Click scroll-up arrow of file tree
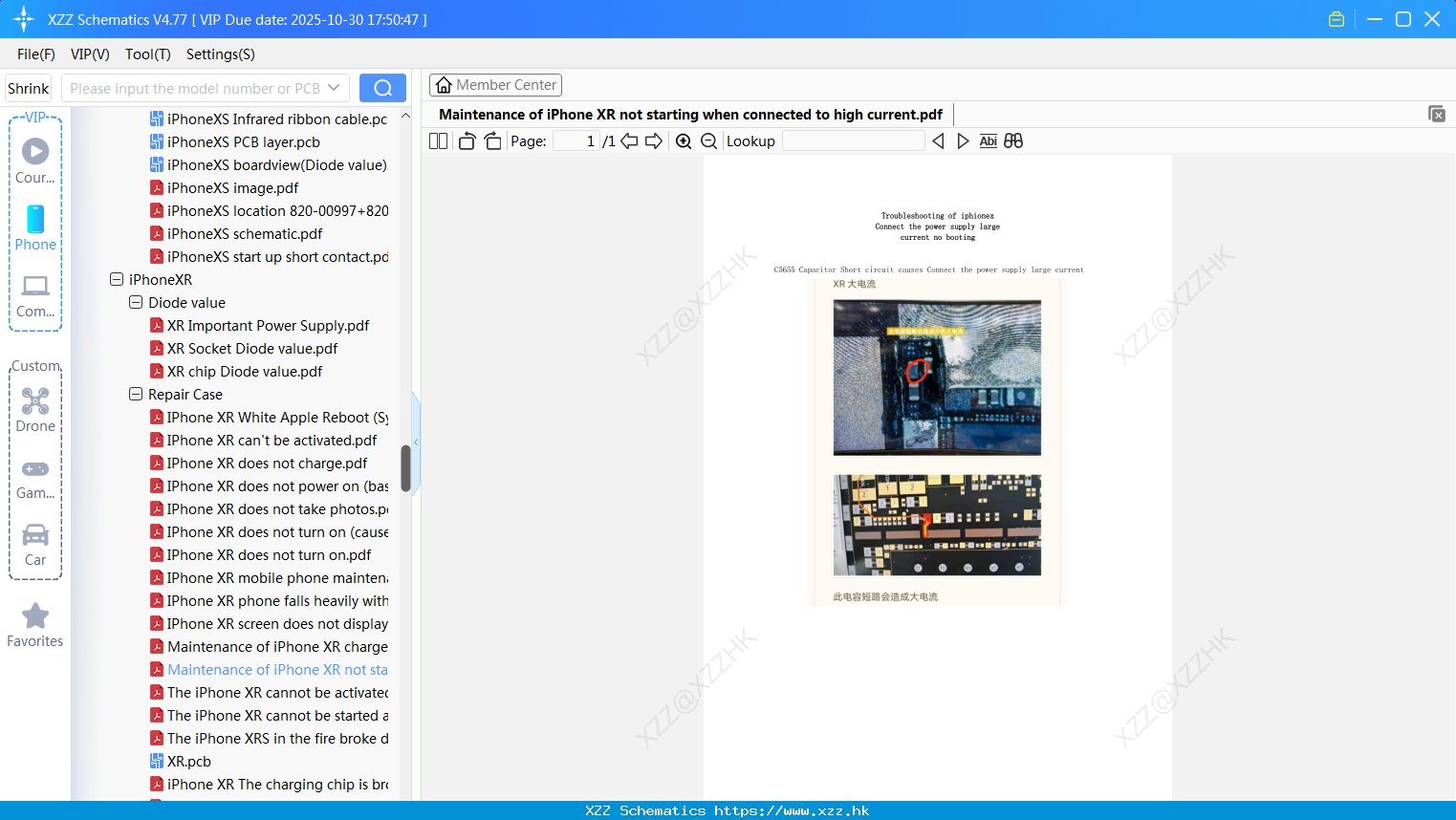Image resolution: width=1456 pixels, height=820 pixels. coord(405,116)
